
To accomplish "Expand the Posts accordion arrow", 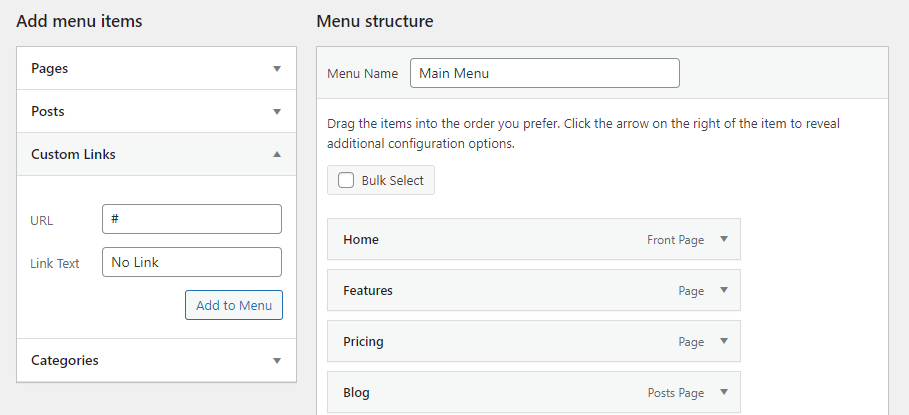I will (x=277, y=111).
